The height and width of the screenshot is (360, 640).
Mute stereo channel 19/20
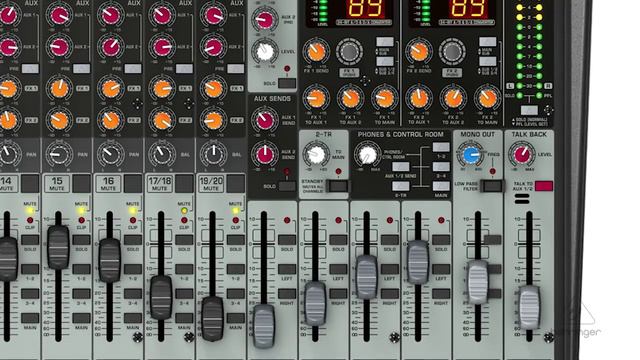(236, 184)
